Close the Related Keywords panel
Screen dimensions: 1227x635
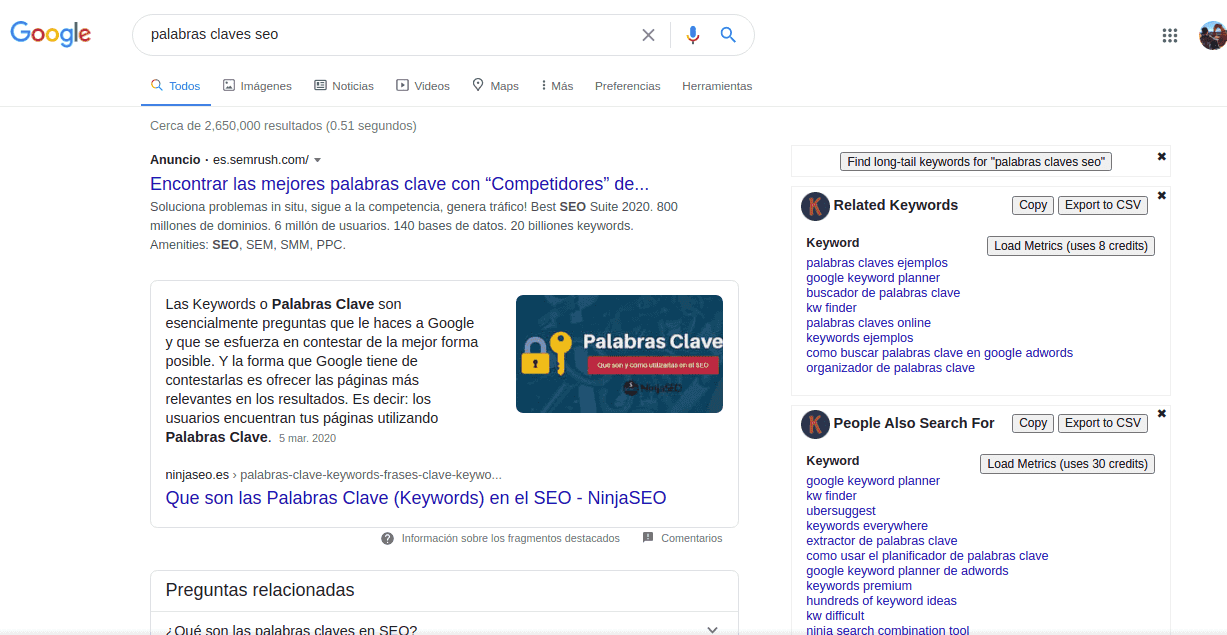(1161, 195)
